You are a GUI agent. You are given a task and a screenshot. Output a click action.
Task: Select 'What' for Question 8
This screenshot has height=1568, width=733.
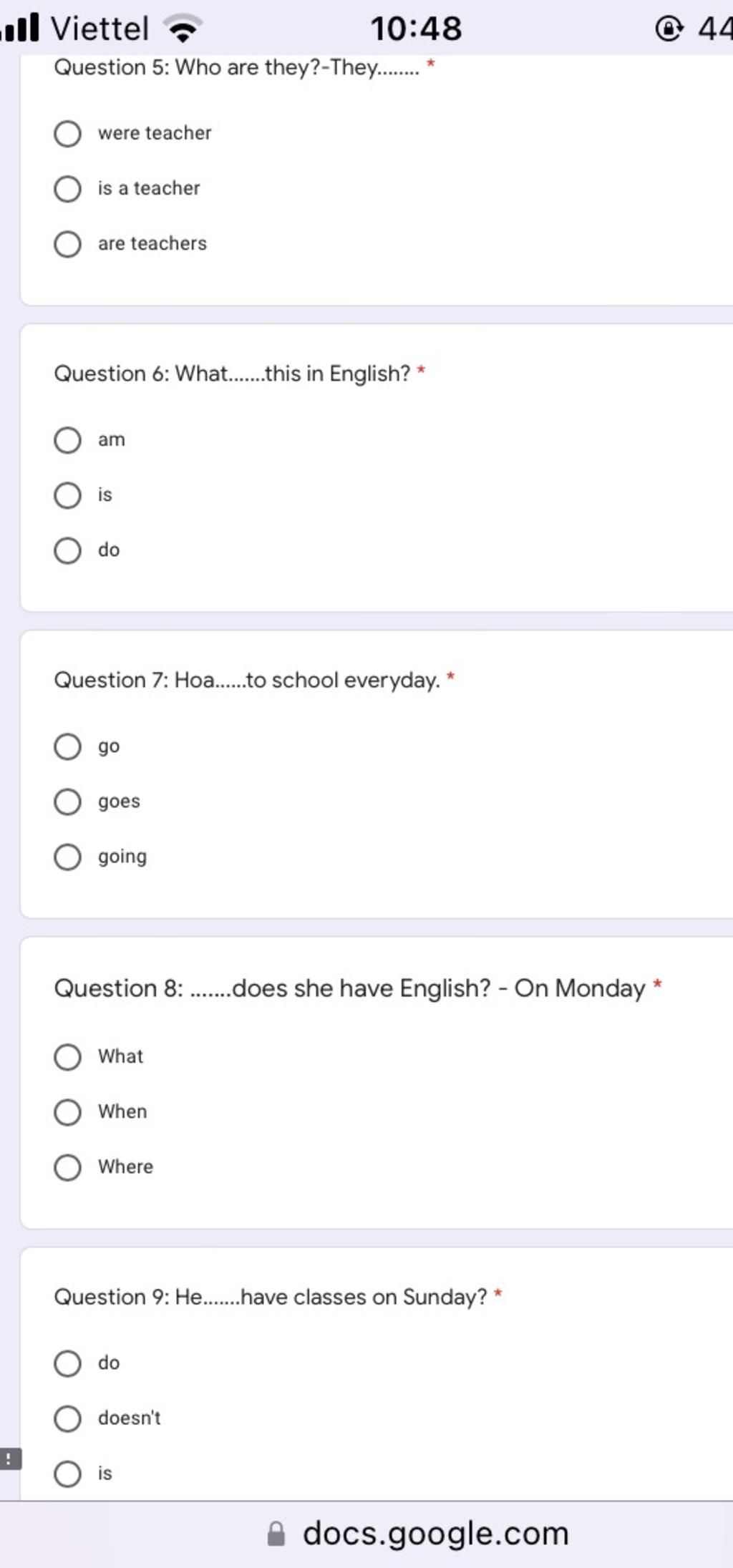(67, 1057)
